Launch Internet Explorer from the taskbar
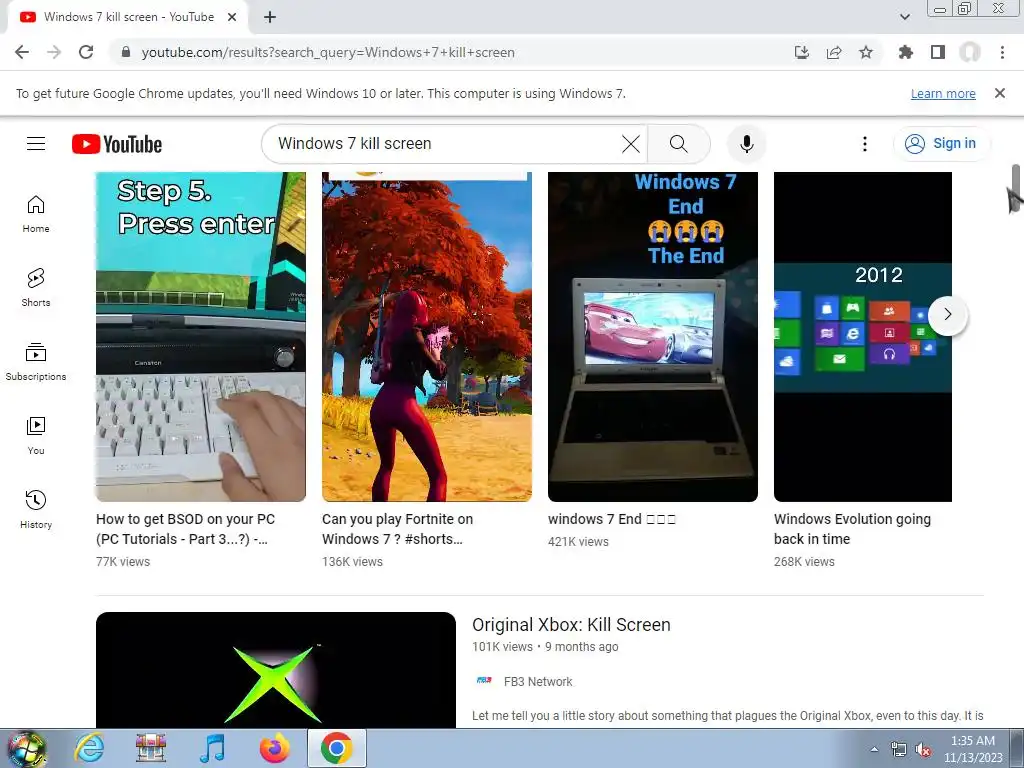The image size is (1024, 768). coord(89,749)
